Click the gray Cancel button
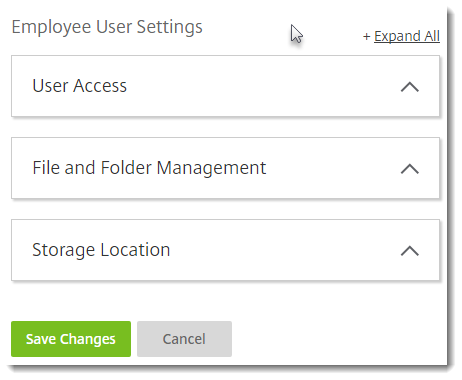Viewport: 462px width, 380px height. tap(184, 339)
